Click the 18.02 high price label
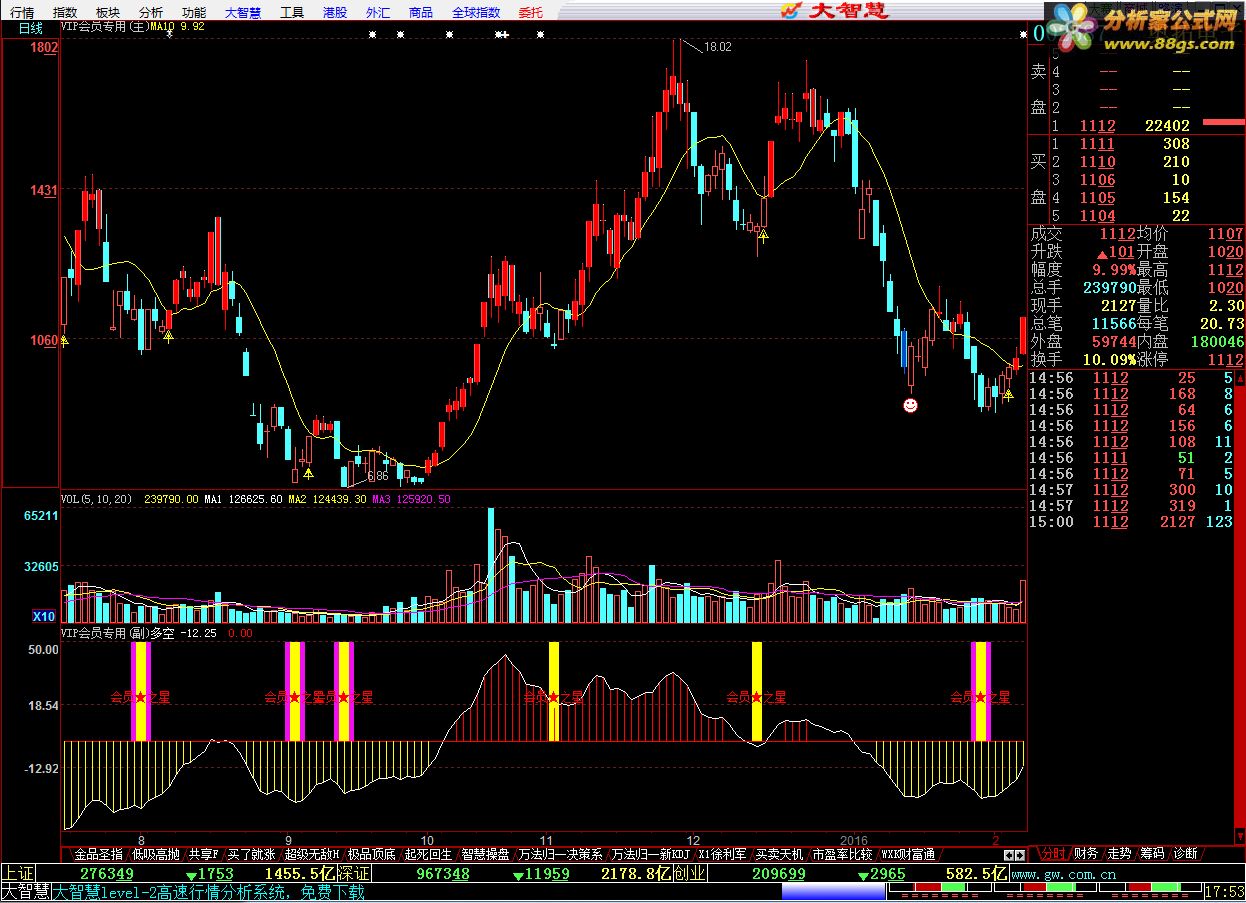The width and height of the screenshot is (1246, 903). 717,46
